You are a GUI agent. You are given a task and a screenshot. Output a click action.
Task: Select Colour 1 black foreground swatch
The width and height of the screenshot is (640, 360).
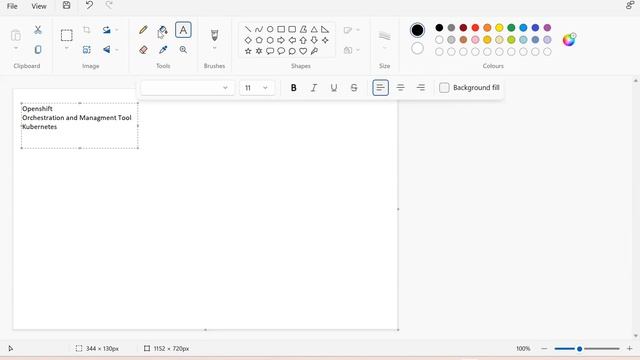[x=417, y=30]
